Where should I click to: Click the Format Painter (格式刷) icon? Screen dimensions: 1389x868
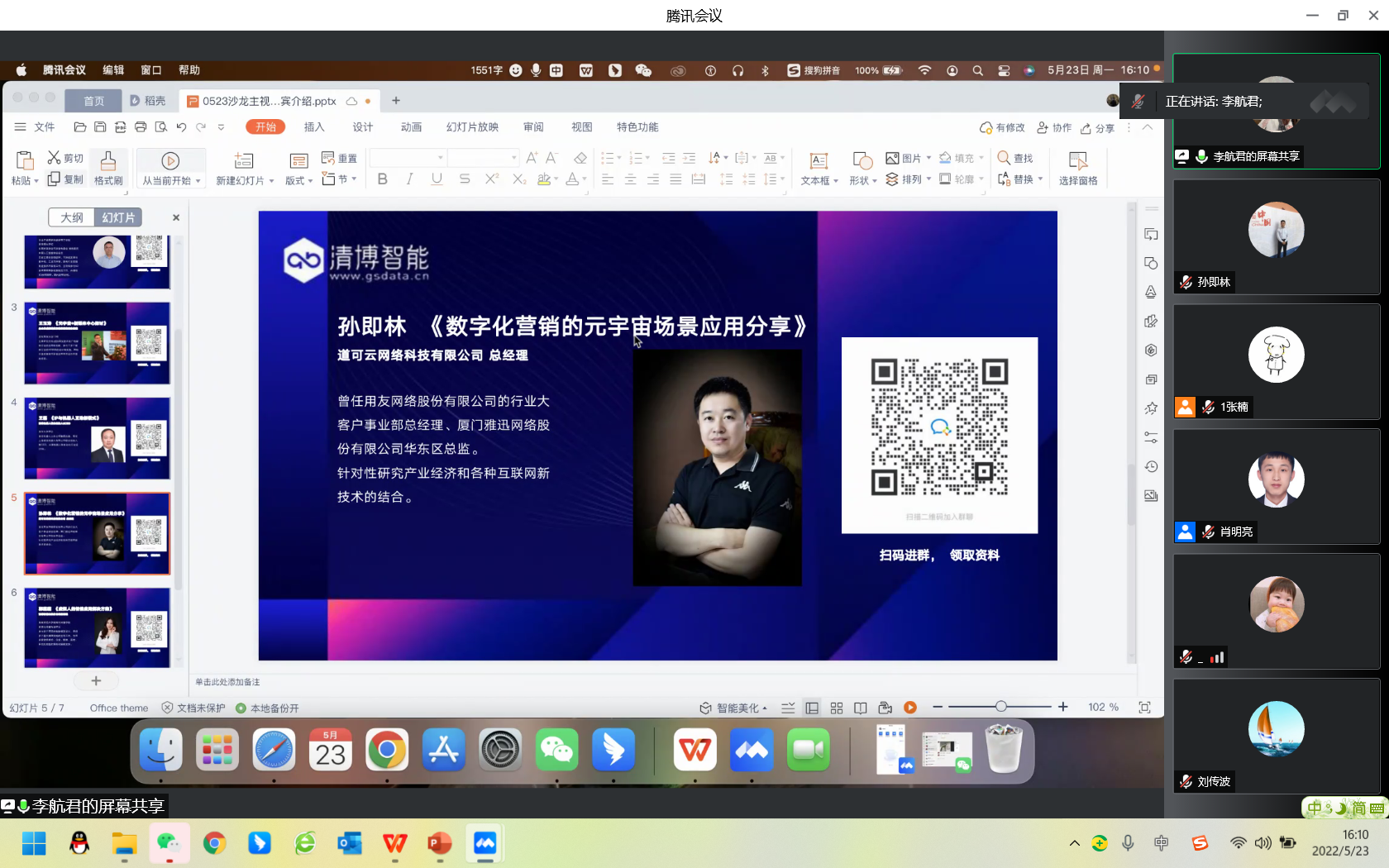click(x=107, y=160)
